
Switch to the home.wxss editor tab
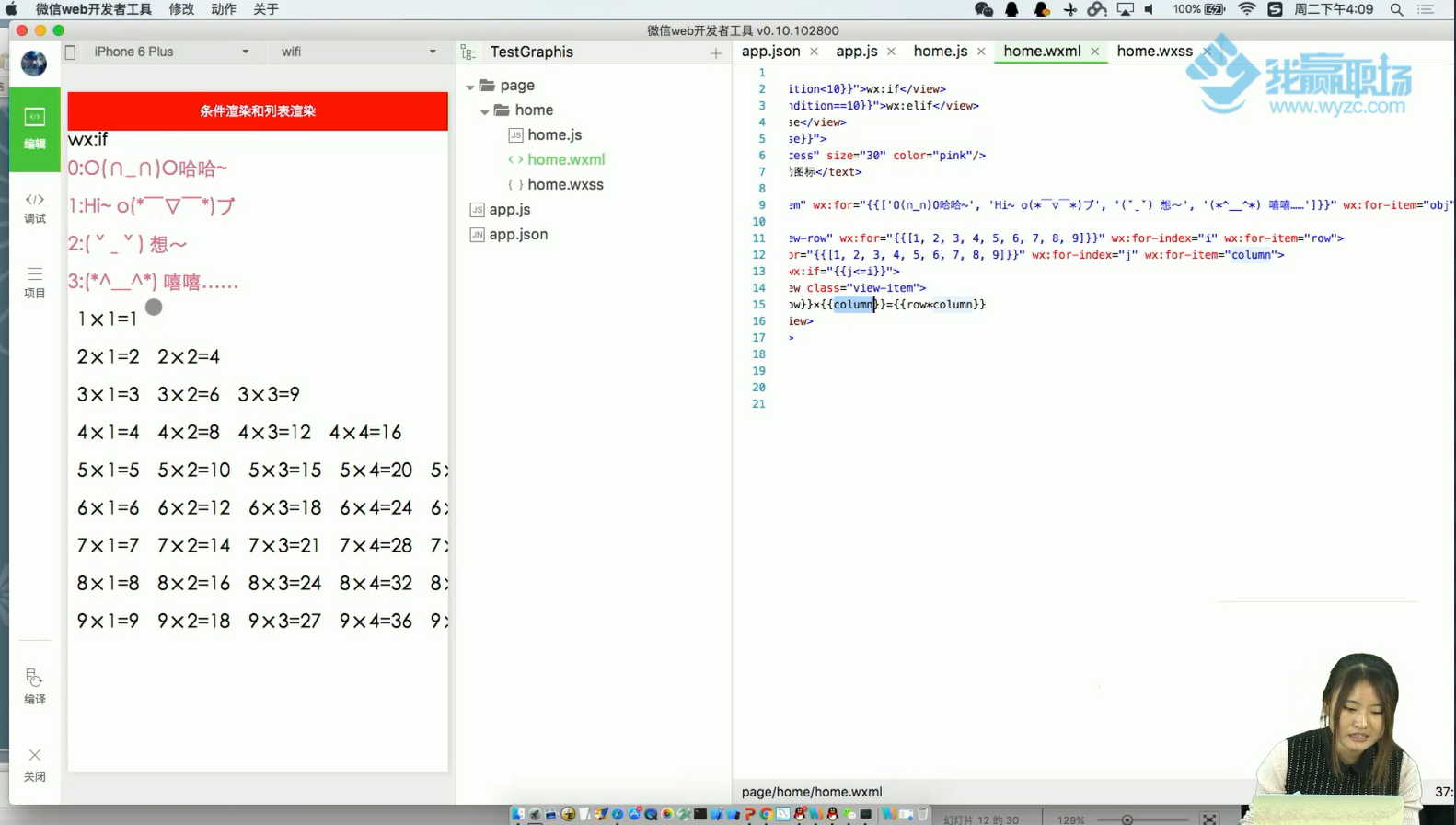[x=1154, y=51]
